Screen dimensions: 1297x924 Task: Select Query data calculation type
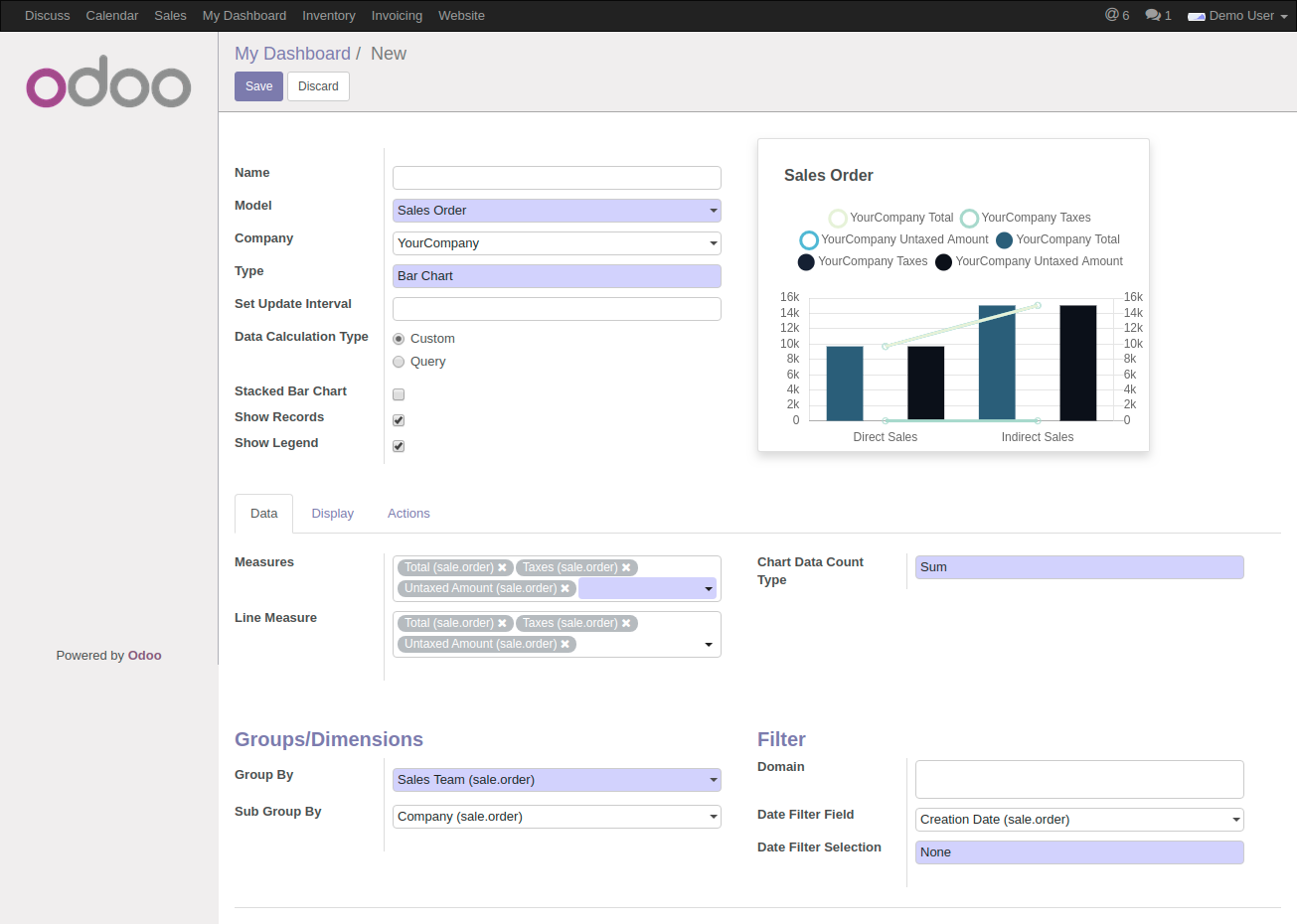(x=399, y=362)
